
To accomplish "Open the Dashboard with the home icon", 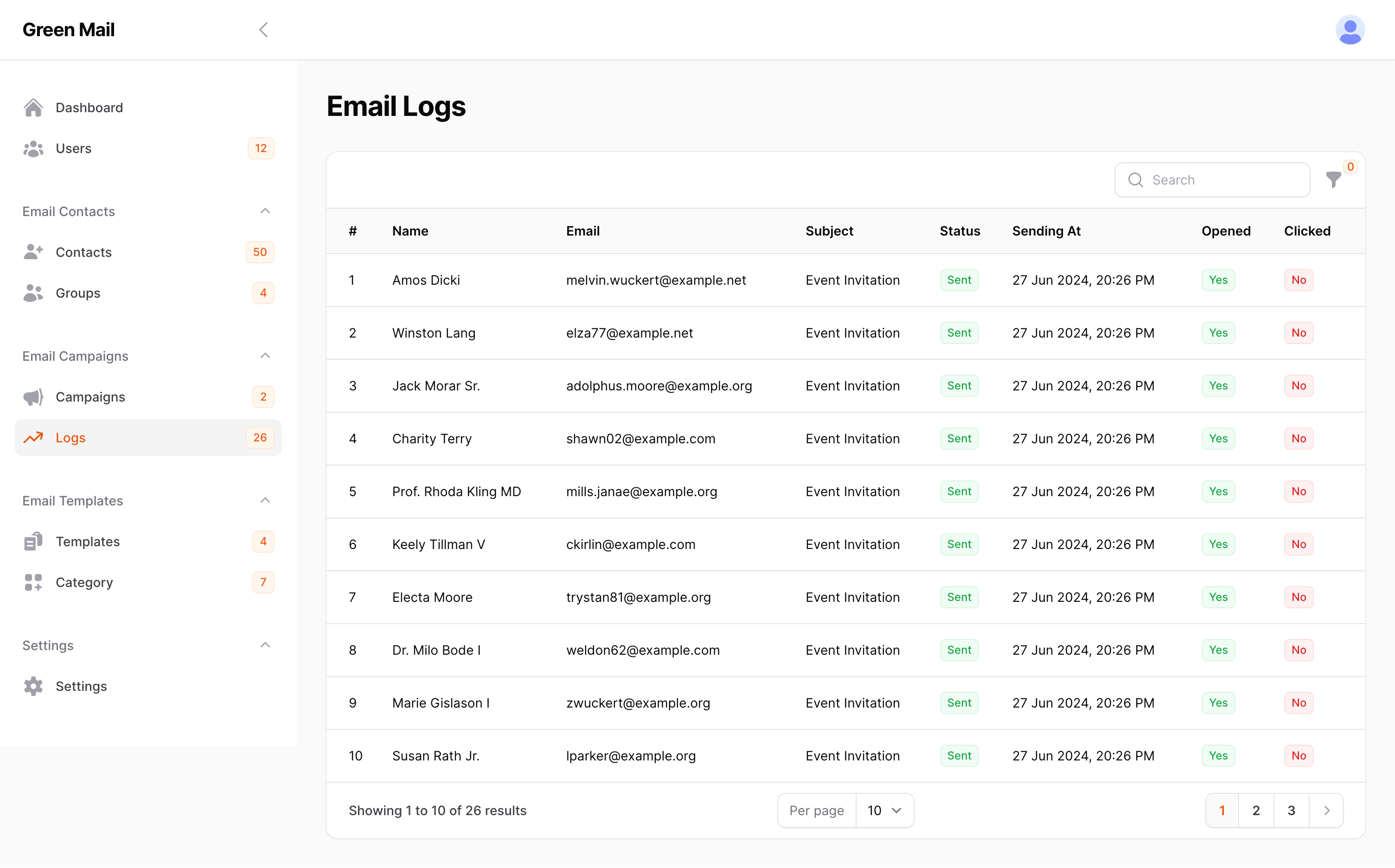I will tap(33, 108).
